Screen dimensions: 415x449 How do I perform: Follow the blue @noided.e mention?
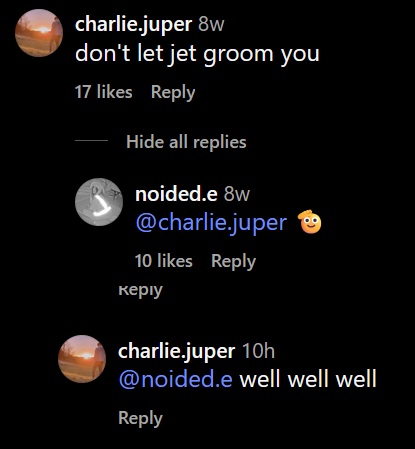click(x=176, y=379)
